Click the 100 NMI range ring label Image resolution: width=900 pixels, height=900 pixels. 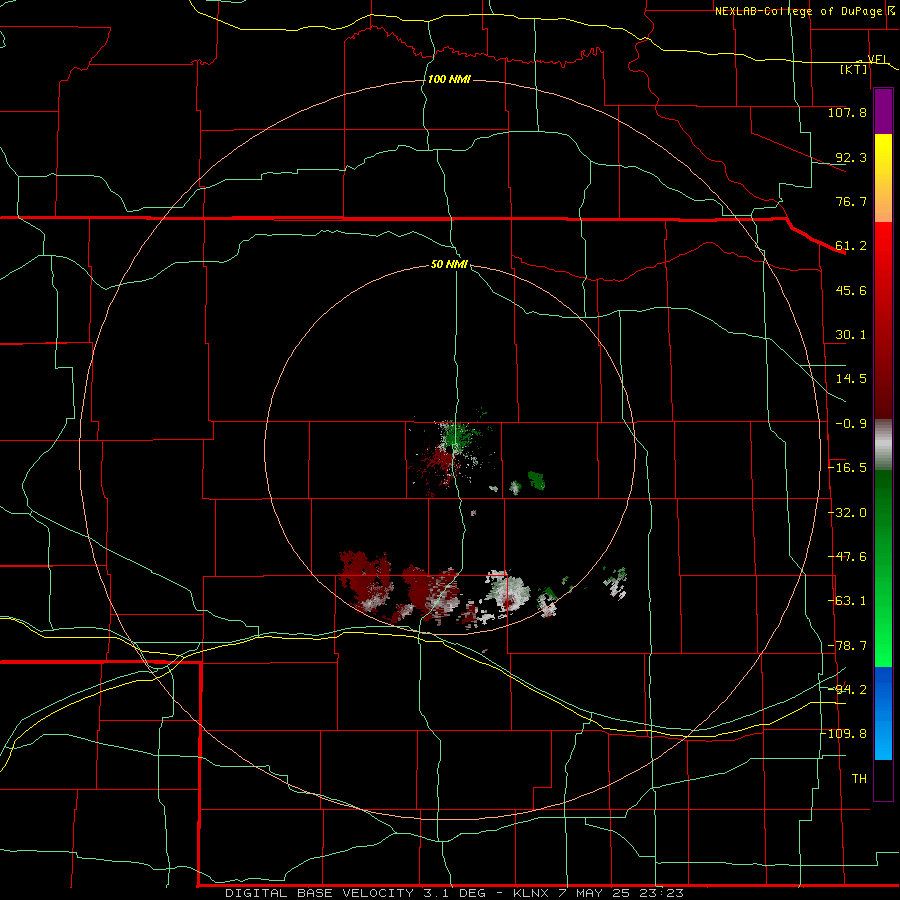pyautogui.click(x=449, y=79)
